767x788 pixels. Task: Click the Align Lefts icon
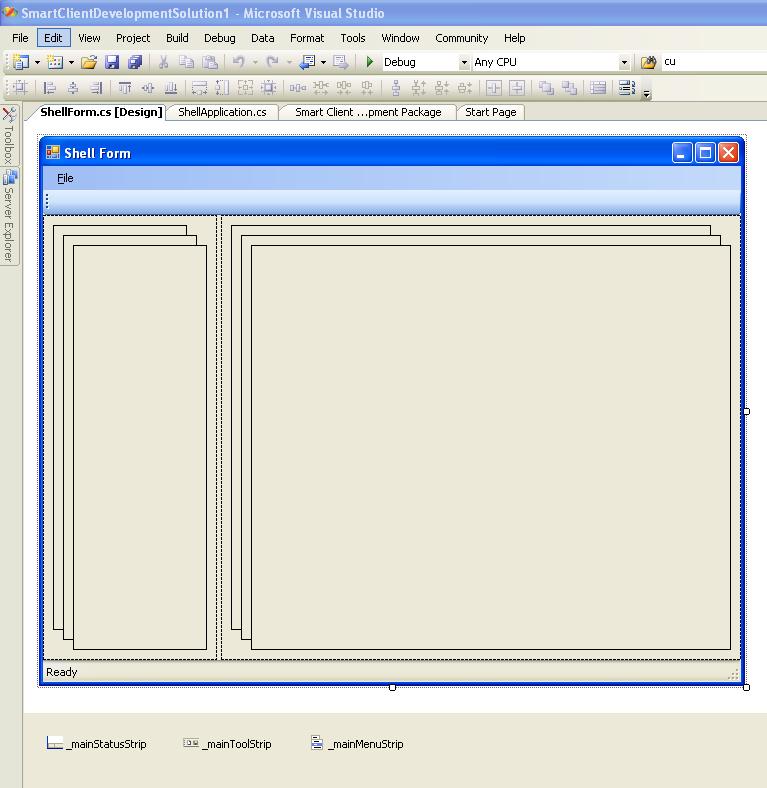49,88
